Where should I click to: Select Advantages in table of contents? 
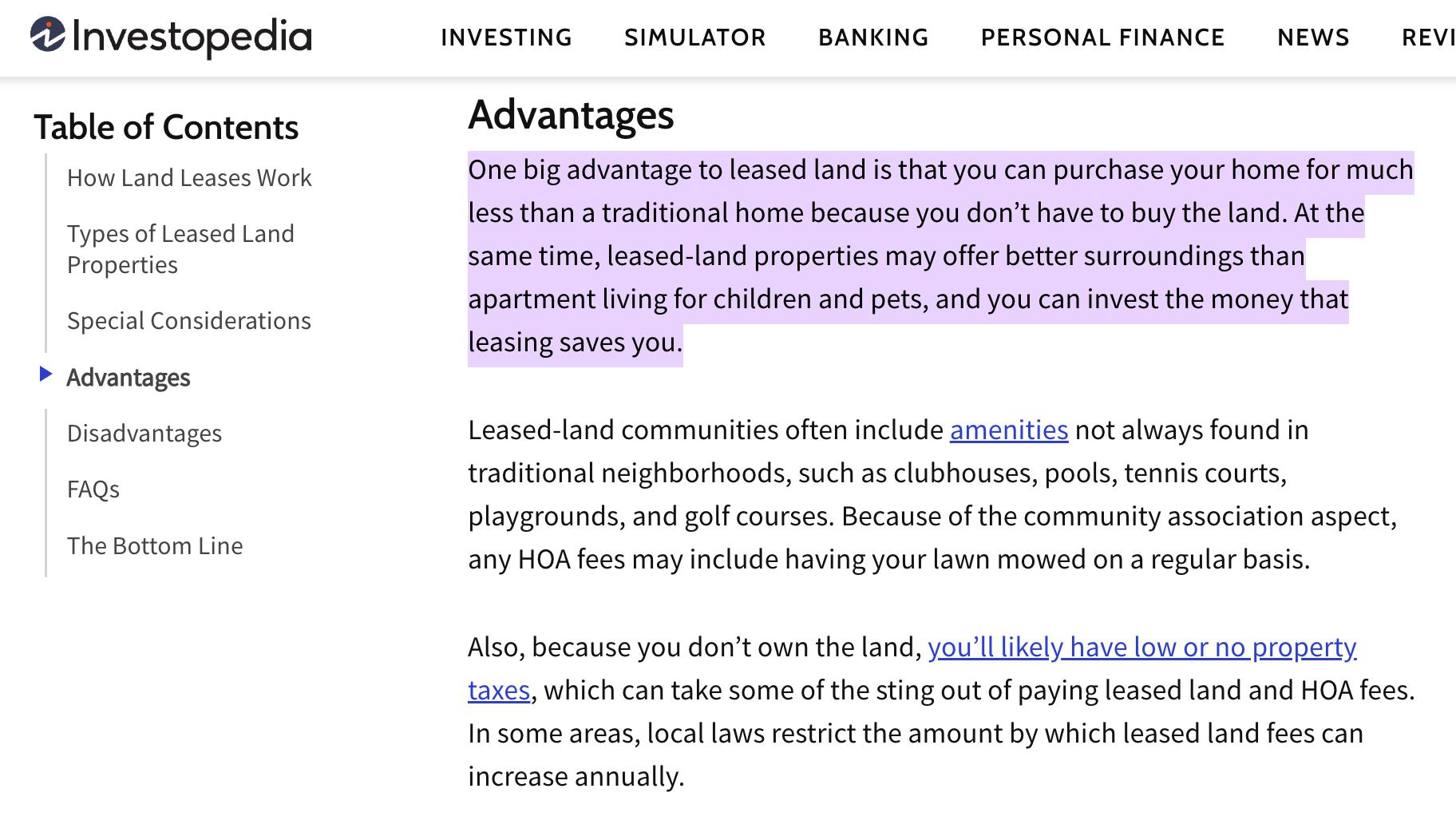129,377
